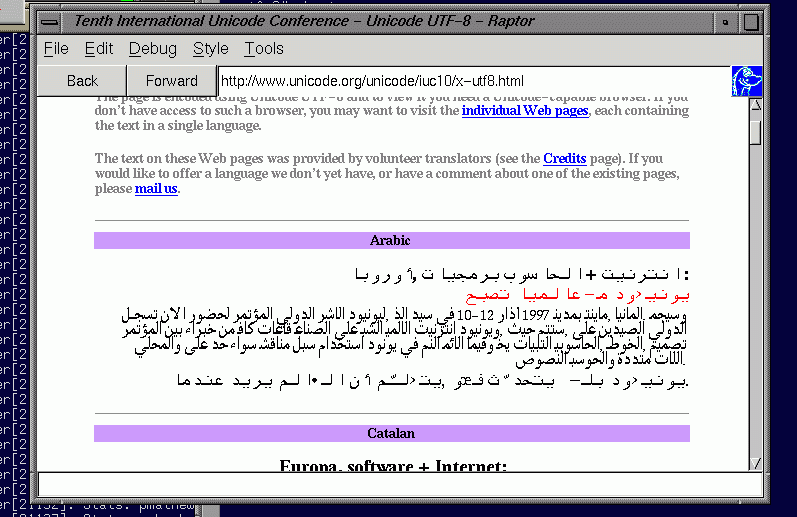Open the Tools menu

[264, 49]
